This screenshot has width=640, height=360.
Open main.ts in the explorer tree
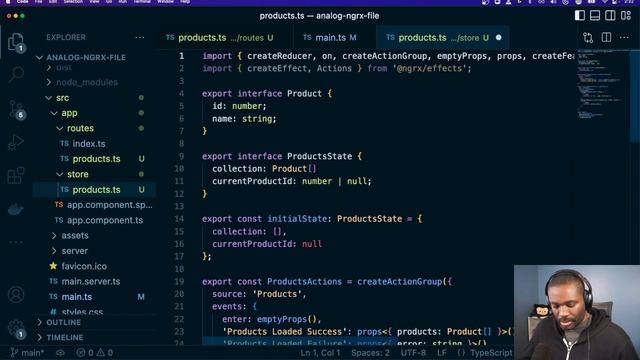tap(77, 297)
